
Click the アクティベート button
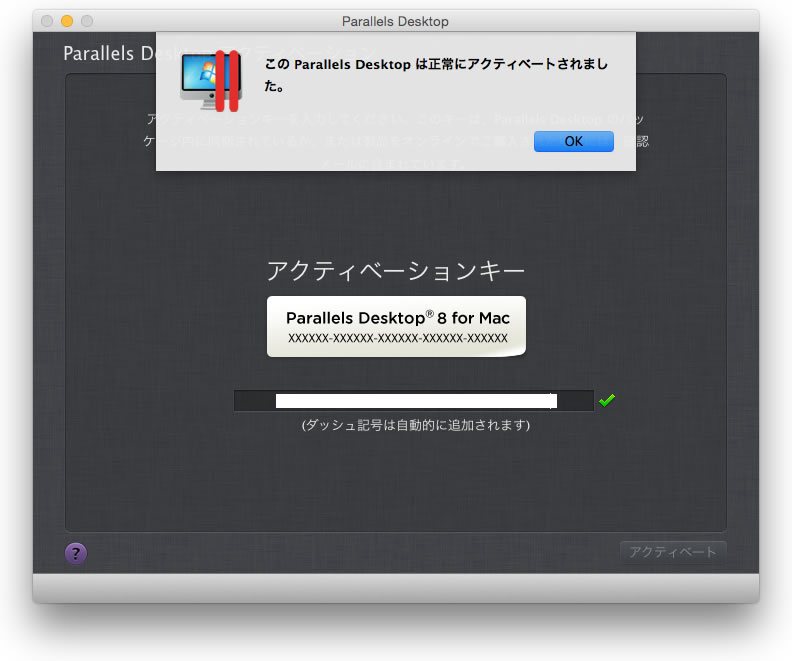pyautogui.click(x=673, y=552)
